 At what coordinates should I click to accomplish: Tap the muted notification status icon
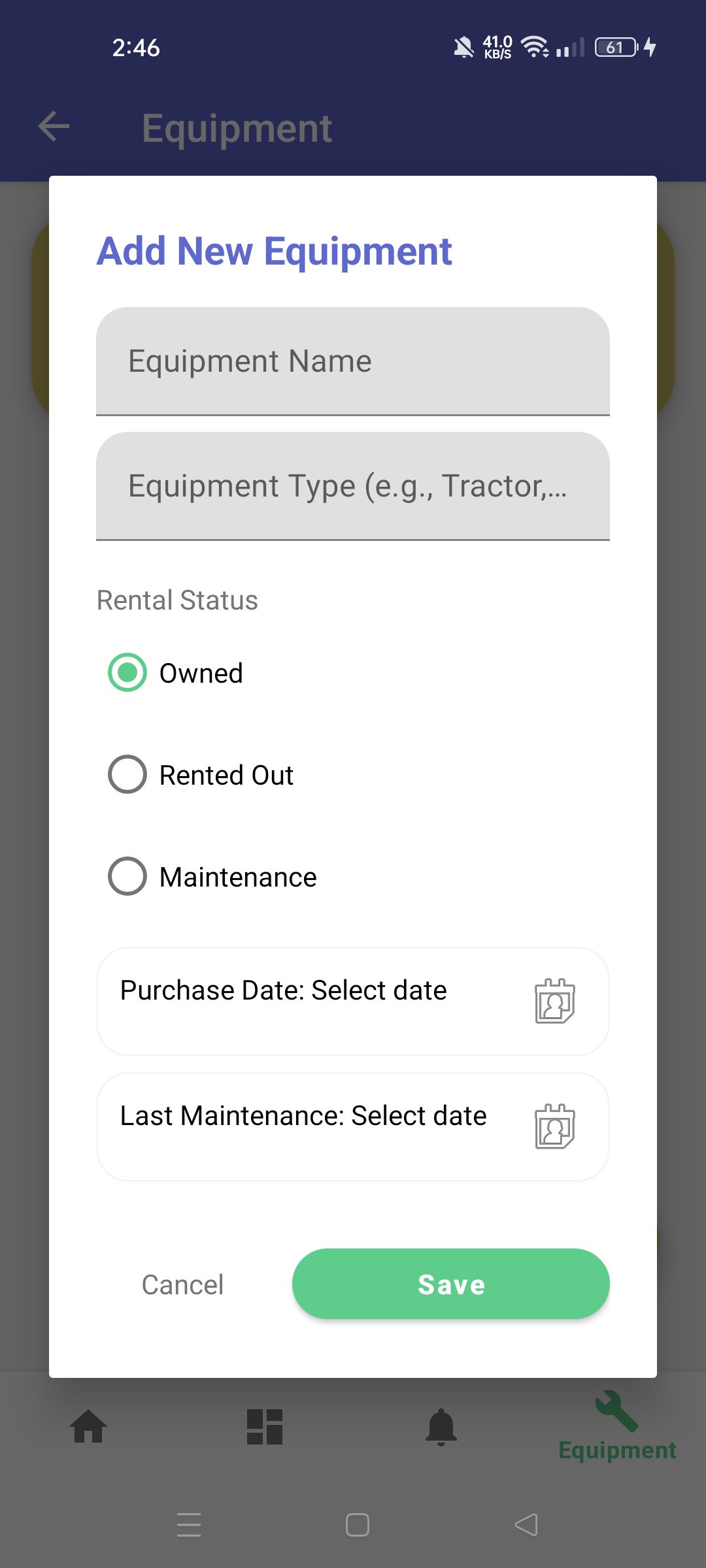click(463, 48)
